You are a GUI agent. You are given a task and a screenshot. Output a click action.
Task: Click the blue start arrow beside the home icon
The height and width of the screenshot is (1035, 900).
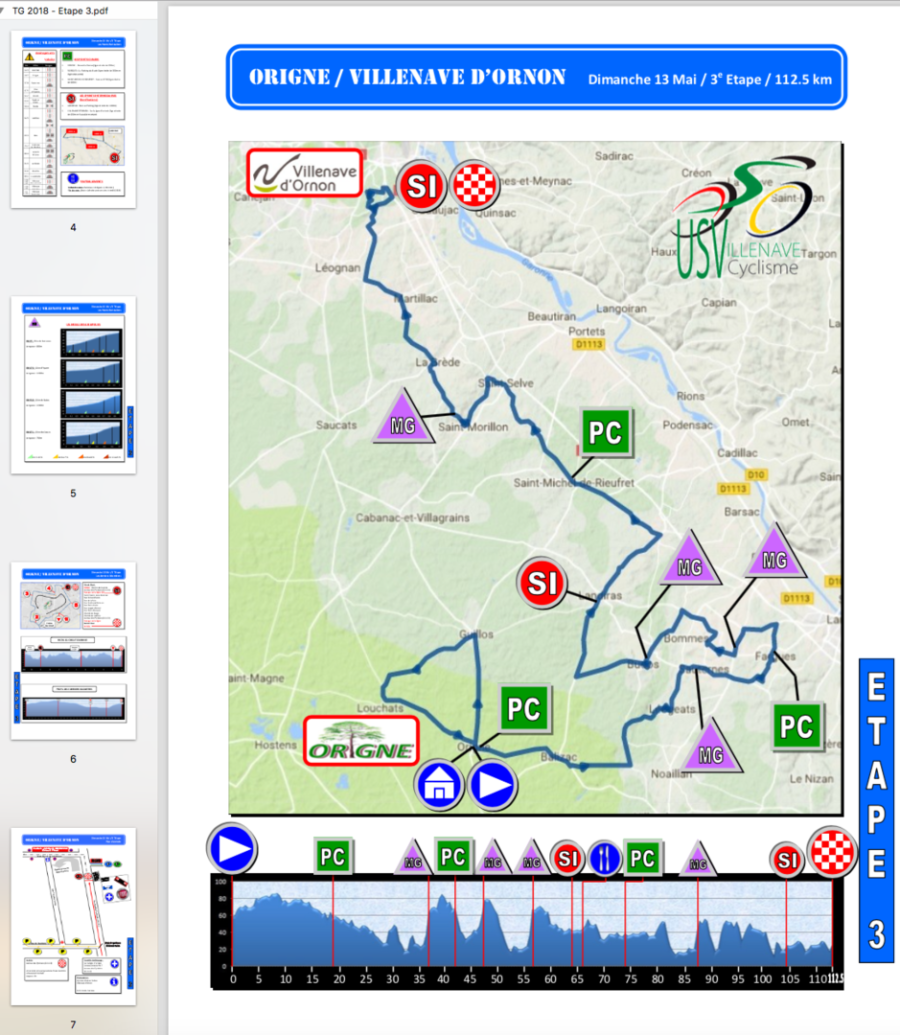pos(492,784)
